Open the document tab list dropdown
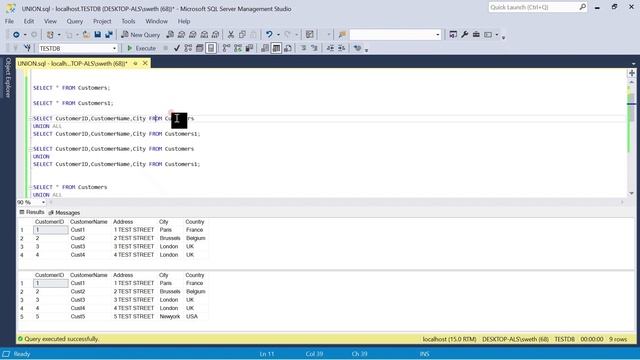 (633, 64)
